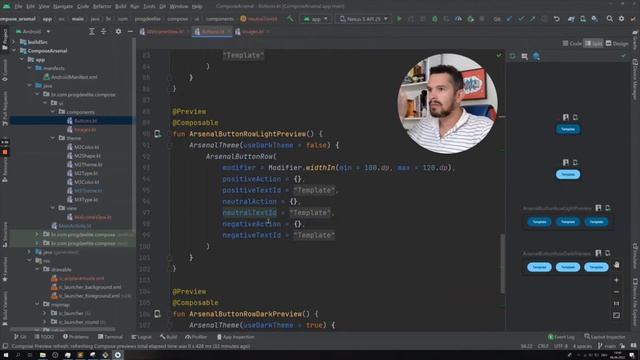This screenshot has width=640, height=360.
Task: Expand the ic_launcher mipmap node
Action: pos(45,313)
